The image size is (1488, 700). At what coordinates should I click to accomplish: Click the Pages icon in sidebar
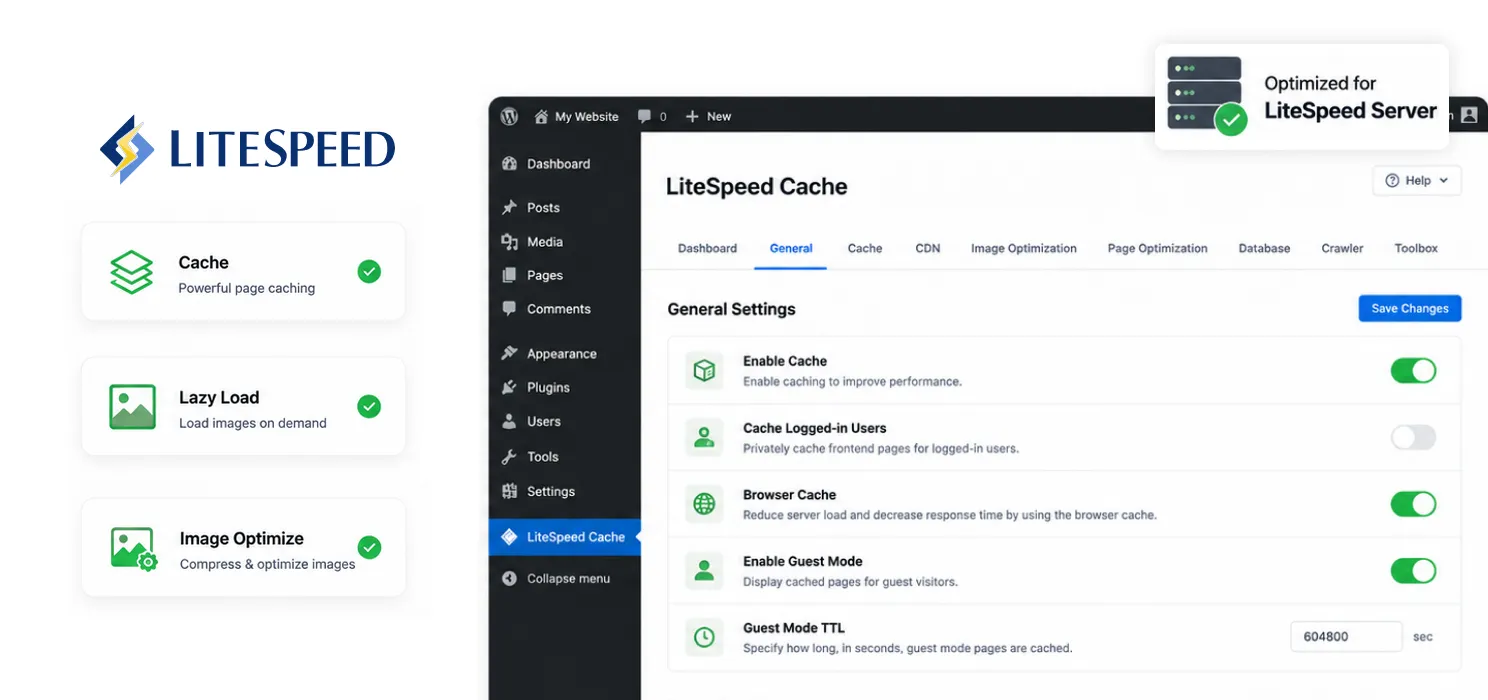(510, 275)
